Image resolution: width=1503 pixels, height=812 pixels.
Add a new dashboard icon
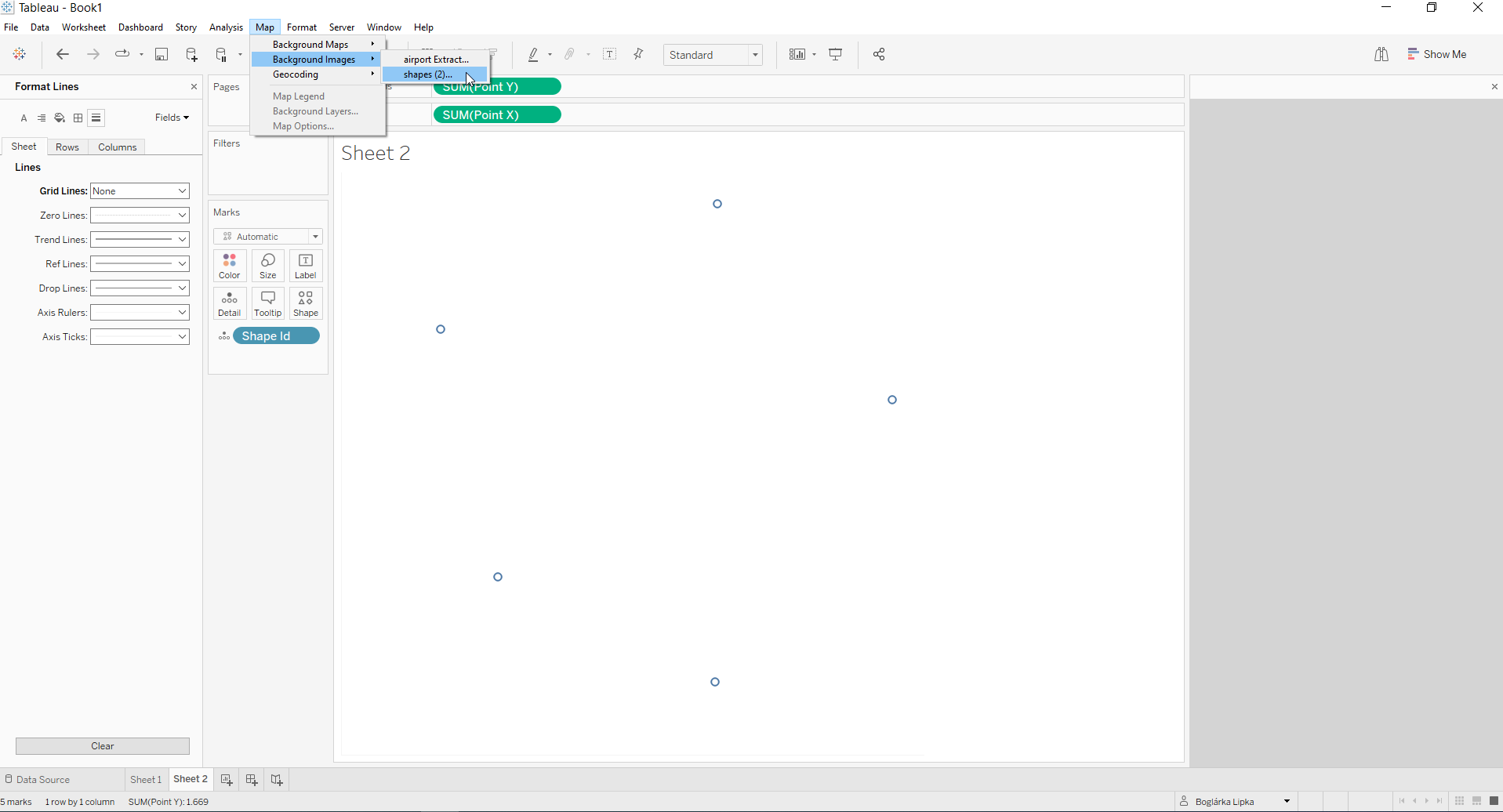(x=252, y=780)
